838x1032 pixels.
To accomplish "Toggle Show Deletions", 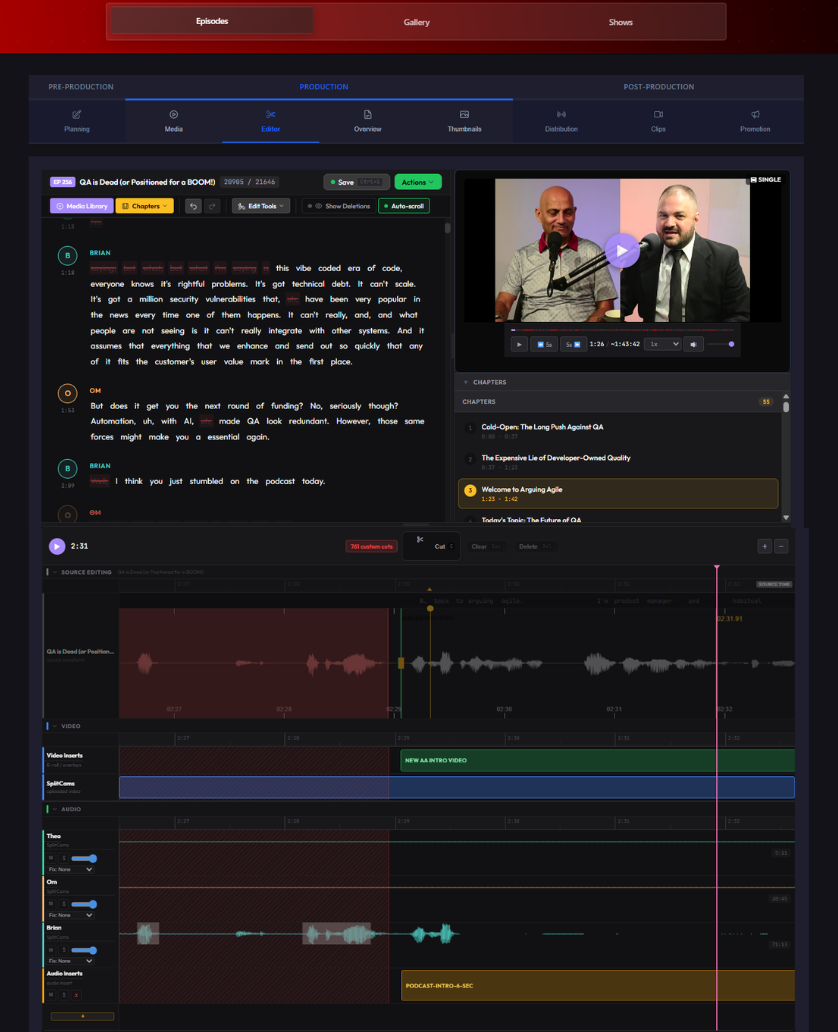I will [339, 206].
